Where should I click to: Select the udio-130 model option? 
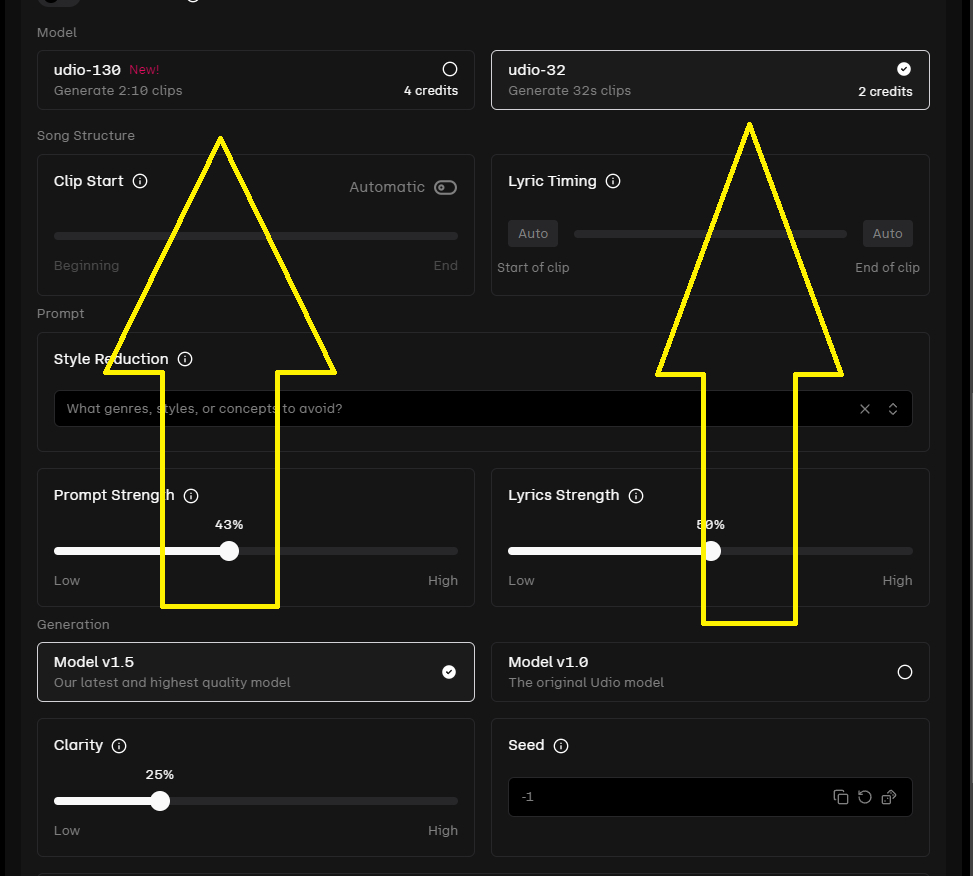tap(256, 80)
